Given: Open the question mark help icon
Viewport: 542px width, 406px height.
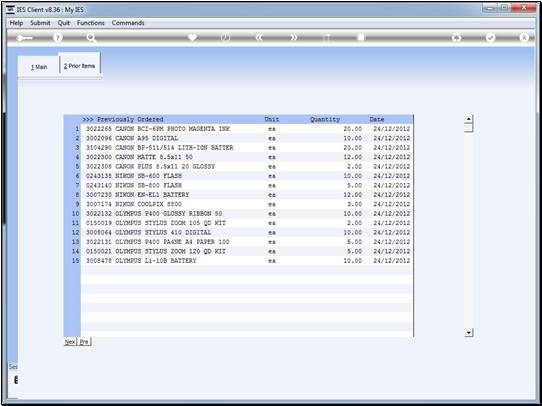Looking at the screenshot, I should pyautogui.click(x=58, y=38).
